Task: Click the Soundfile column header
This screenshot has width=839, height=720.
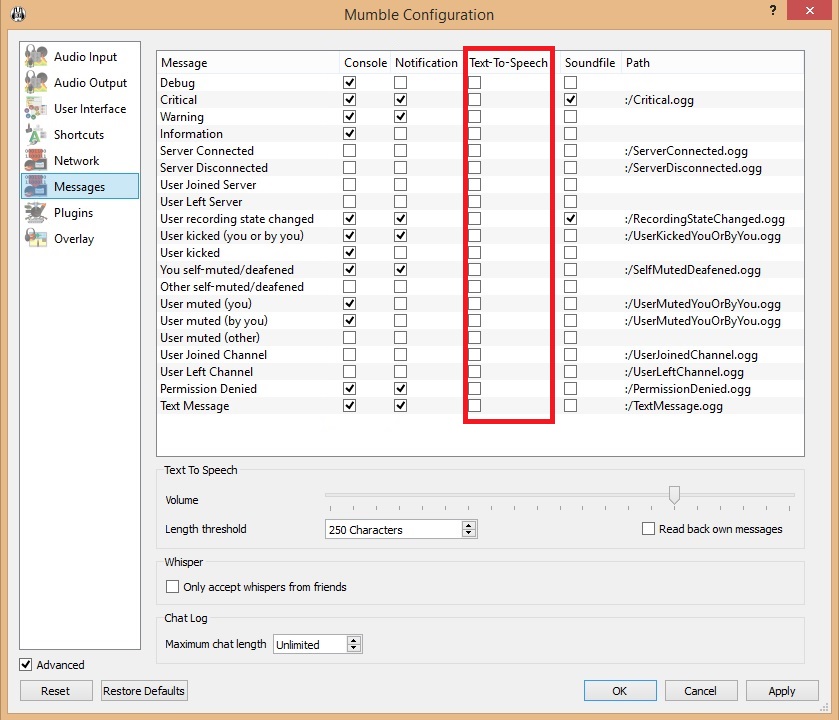Action: (x=590, y=63)
